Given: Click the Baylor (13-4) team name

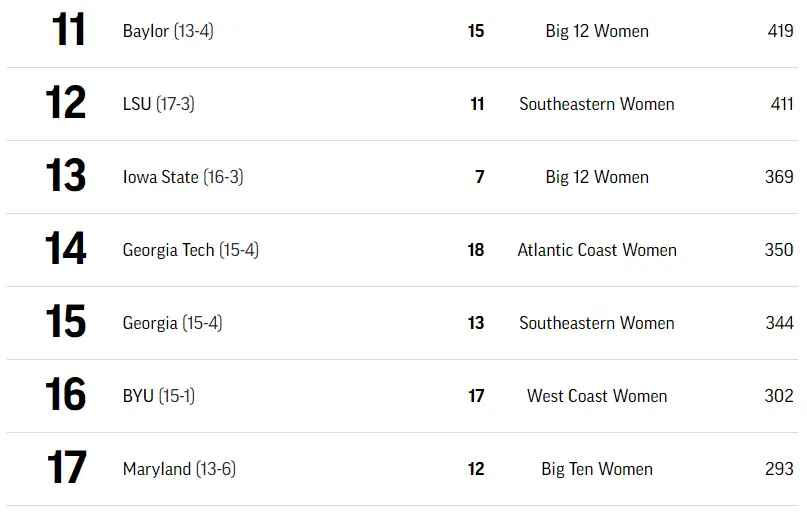Looking at the screenshot, I should [167, 31].
